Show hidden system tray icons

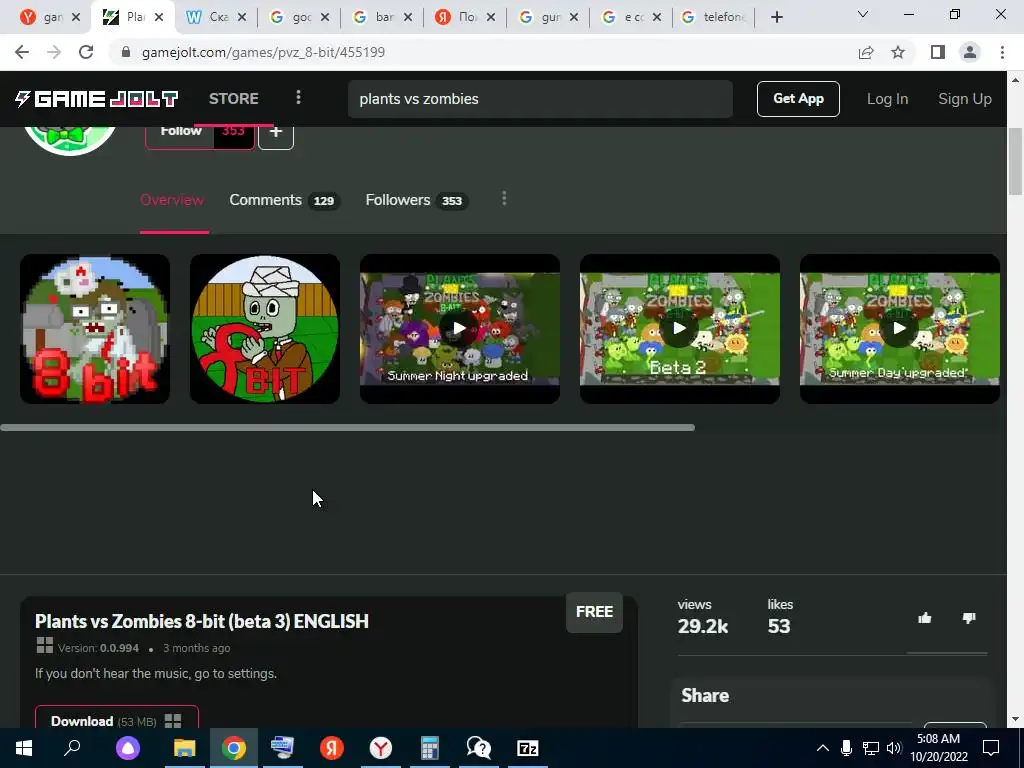(823, 748)
